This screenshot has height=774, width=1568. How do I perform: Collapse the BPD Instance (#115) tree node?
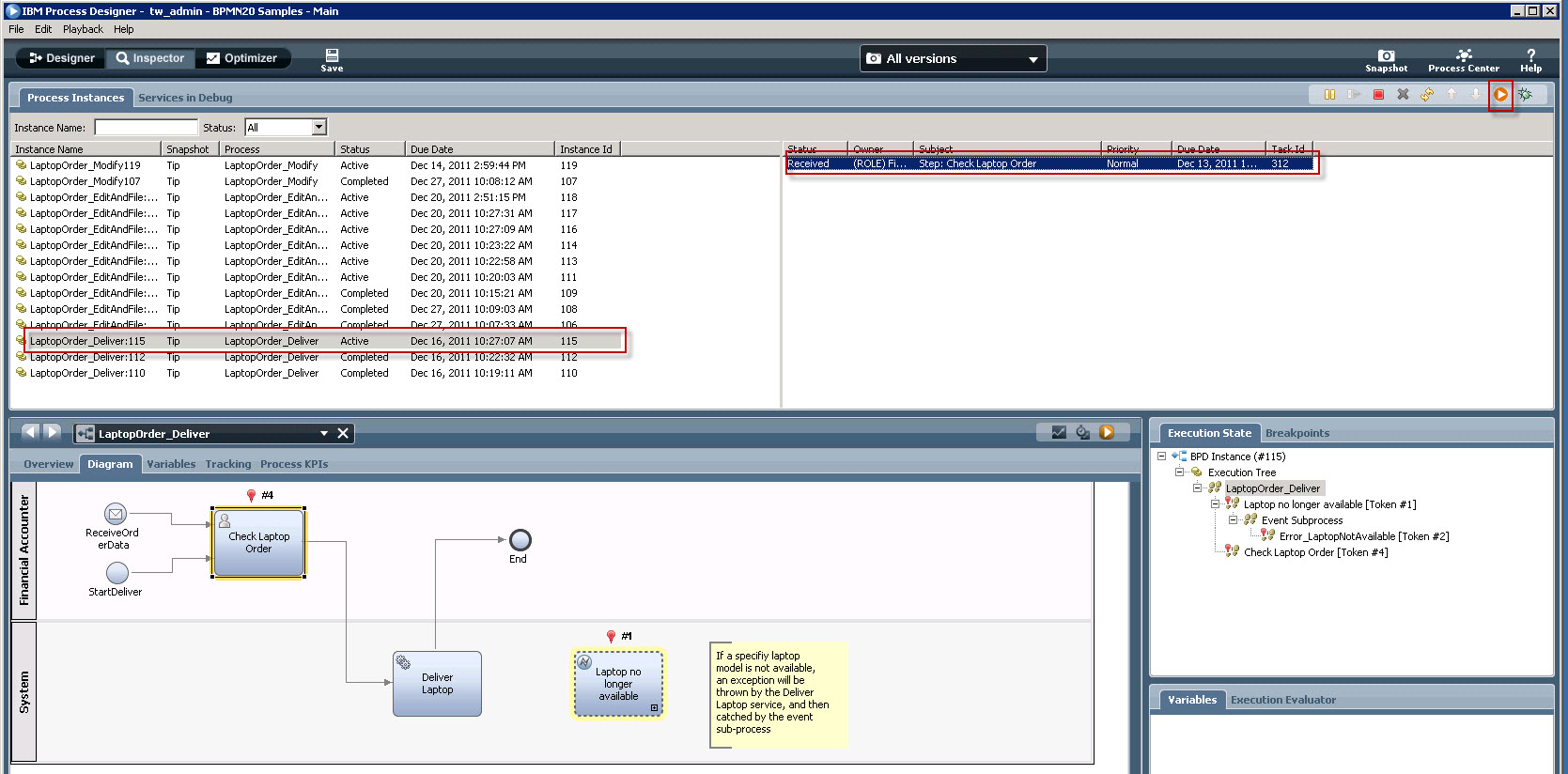tap(1161, 457)
